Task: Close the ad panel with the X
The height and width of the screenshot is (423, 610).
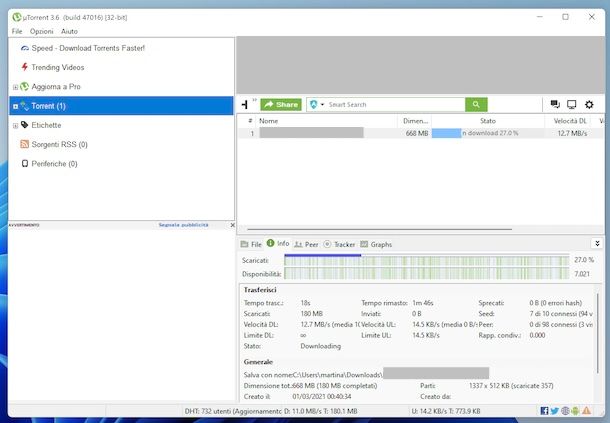Action: [x=232, y=225]
